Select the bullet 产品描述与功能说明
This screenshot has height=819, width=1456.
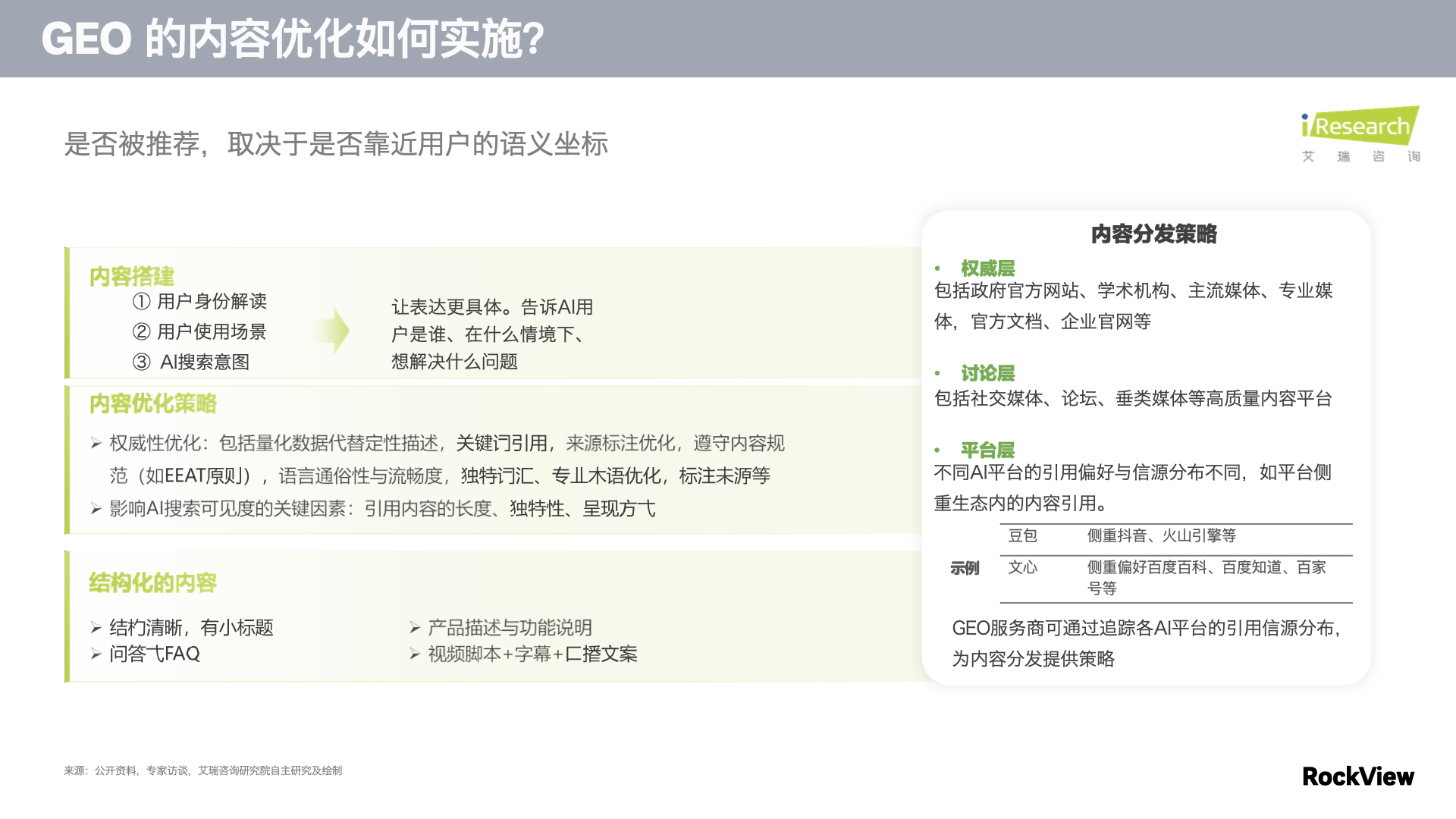point(500,627)
